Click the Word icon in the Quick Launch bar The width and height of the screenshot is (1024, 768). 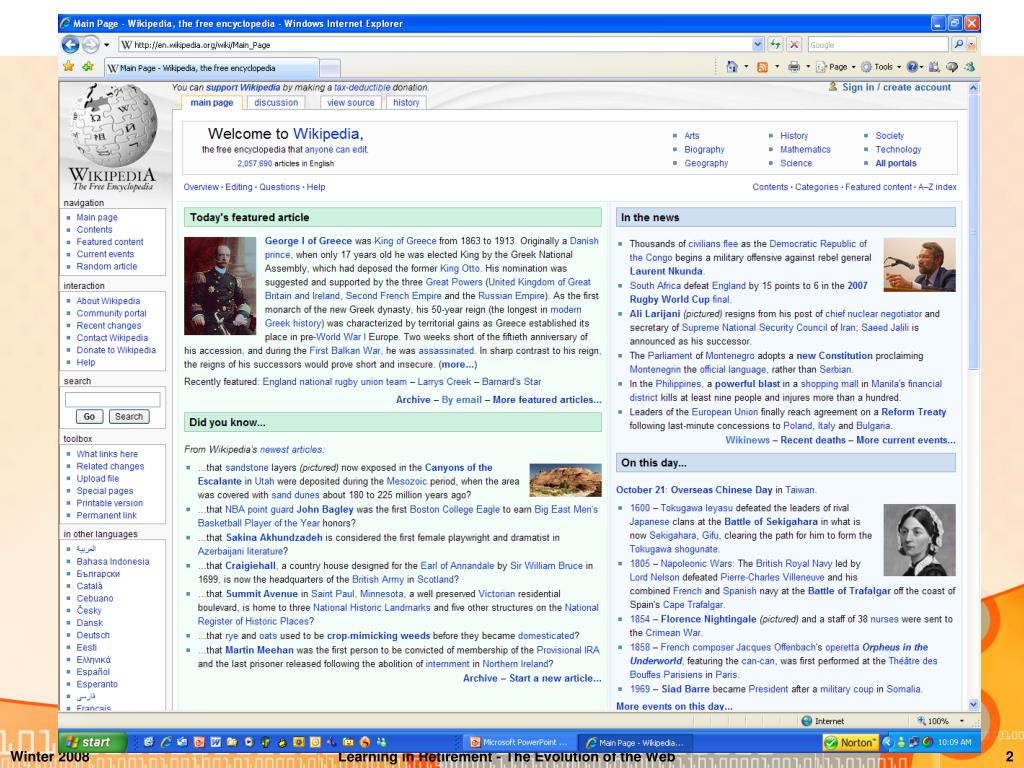pos(216,742)
